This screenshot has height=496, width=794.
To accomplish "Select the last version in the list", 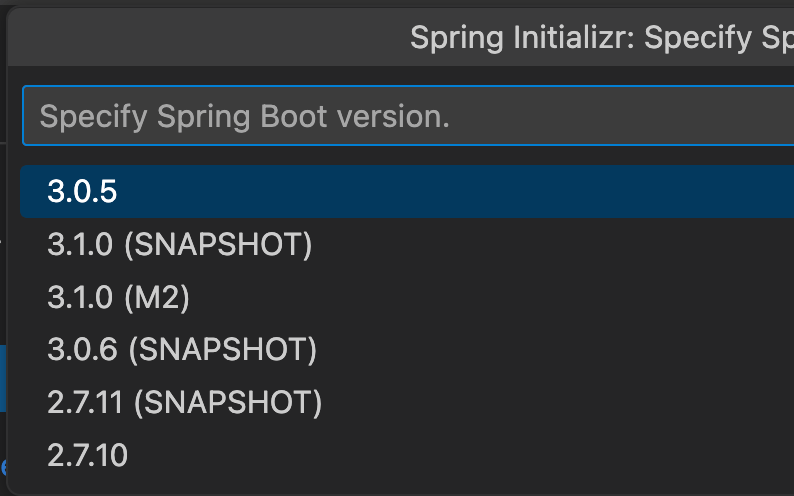I will (x=407, y=454).
